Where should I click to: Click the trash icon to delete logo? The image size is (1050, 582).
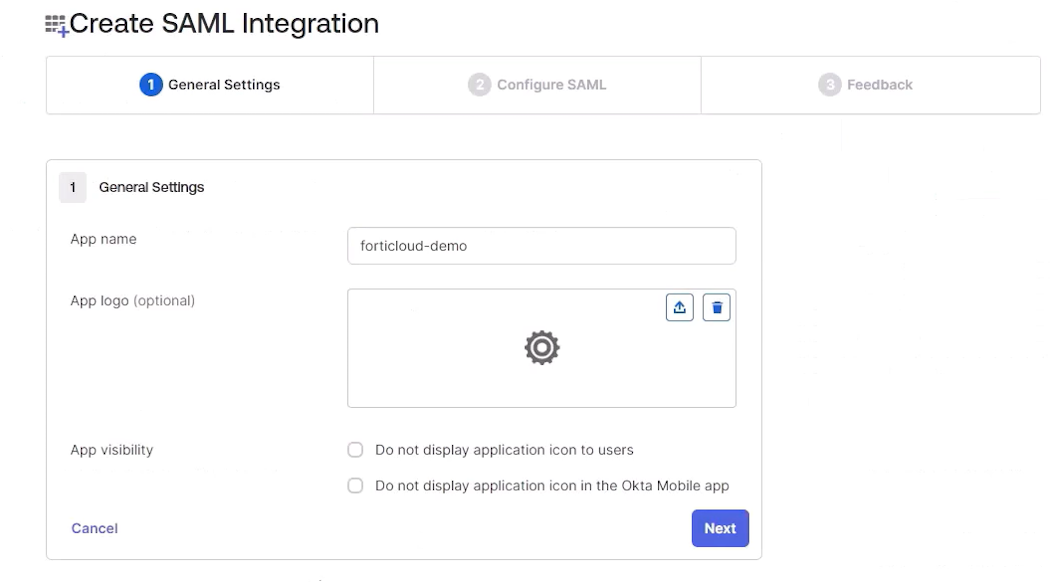coord(716,308)
